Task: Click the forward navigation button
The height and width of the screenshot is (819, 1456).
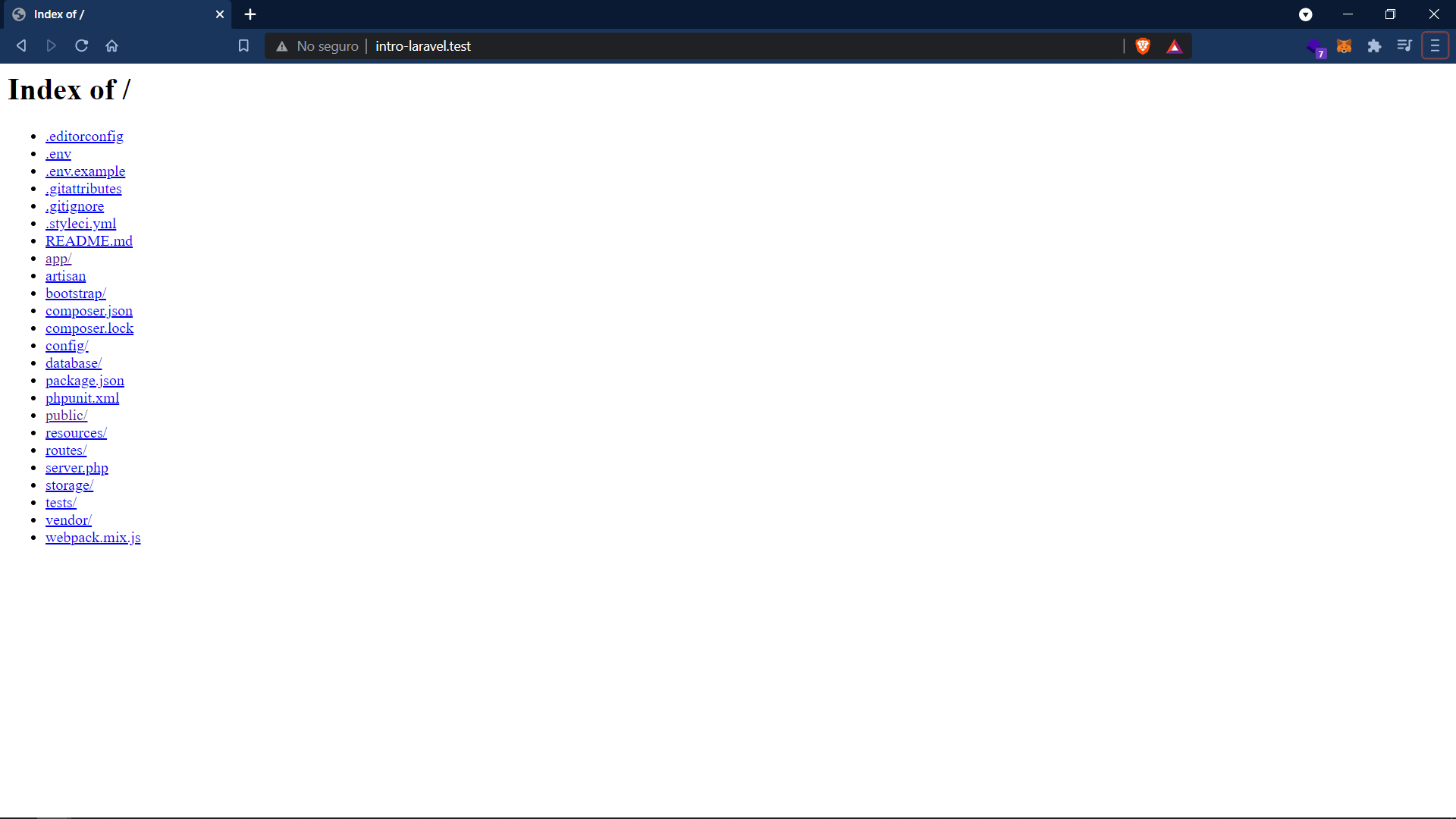Action: pos(50,46)
